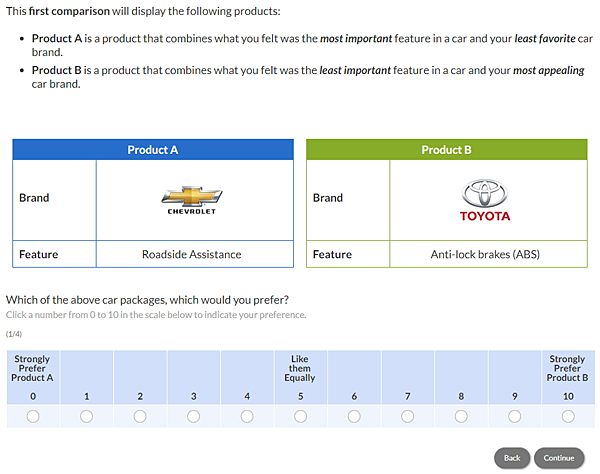The width and height of the screenshot is (600, 474).
Task: Pick rating 8 on the scale
Action: point(461,416)
